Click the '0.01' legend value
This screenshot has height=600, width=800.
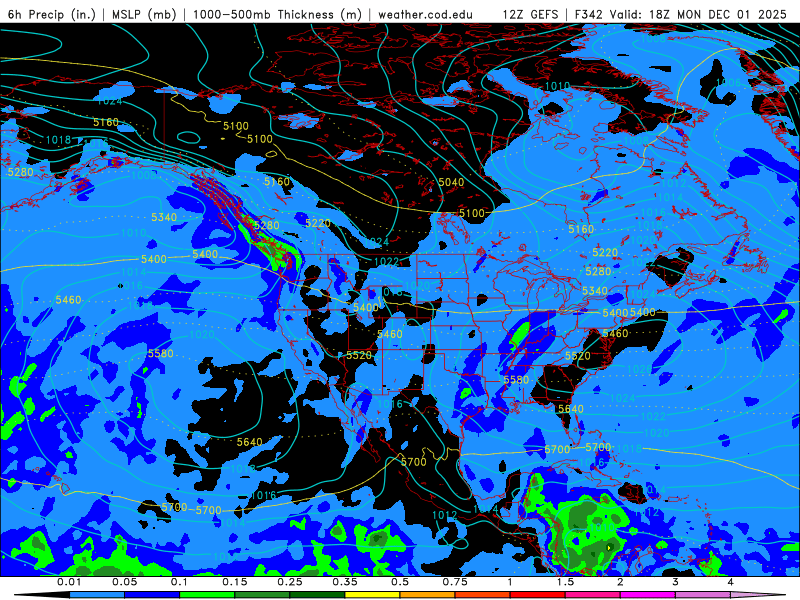69,582
